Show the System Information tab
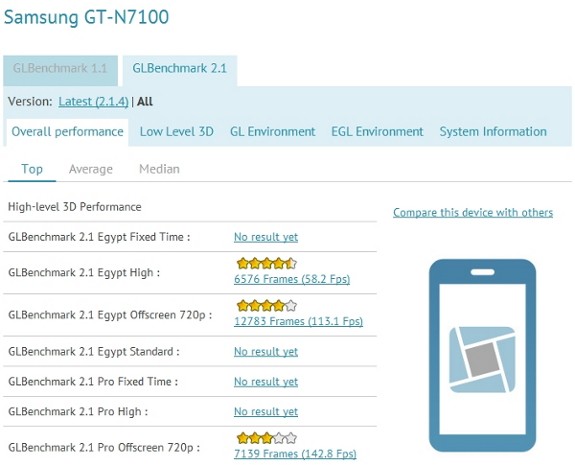Screen dimensions: 575x465 (x=493, y=132)
